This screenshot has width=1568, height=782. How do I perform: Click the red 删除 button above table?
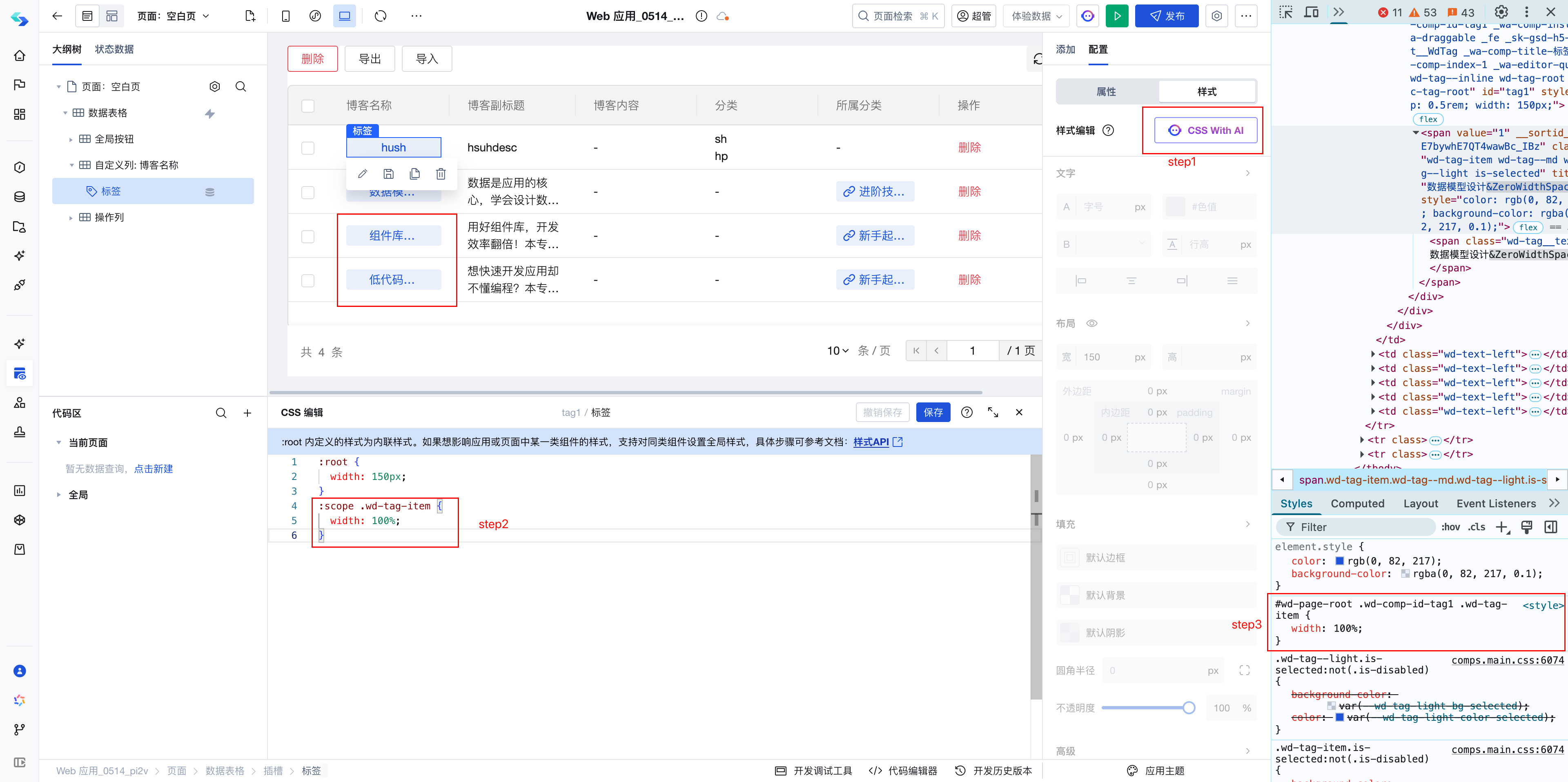pos(312,59)
